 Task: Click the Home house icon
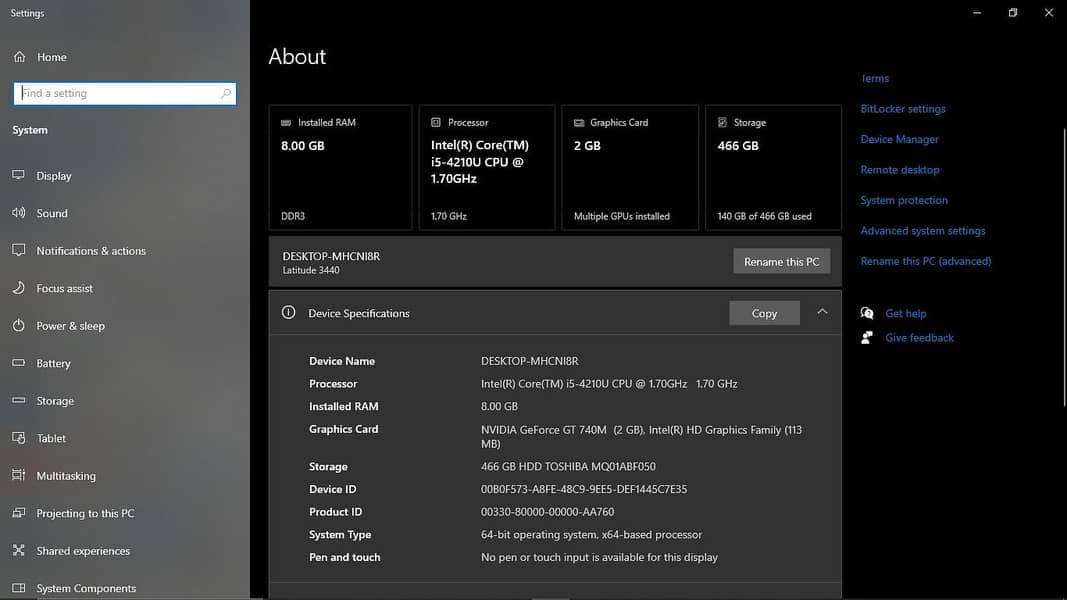tap(19, 56)
